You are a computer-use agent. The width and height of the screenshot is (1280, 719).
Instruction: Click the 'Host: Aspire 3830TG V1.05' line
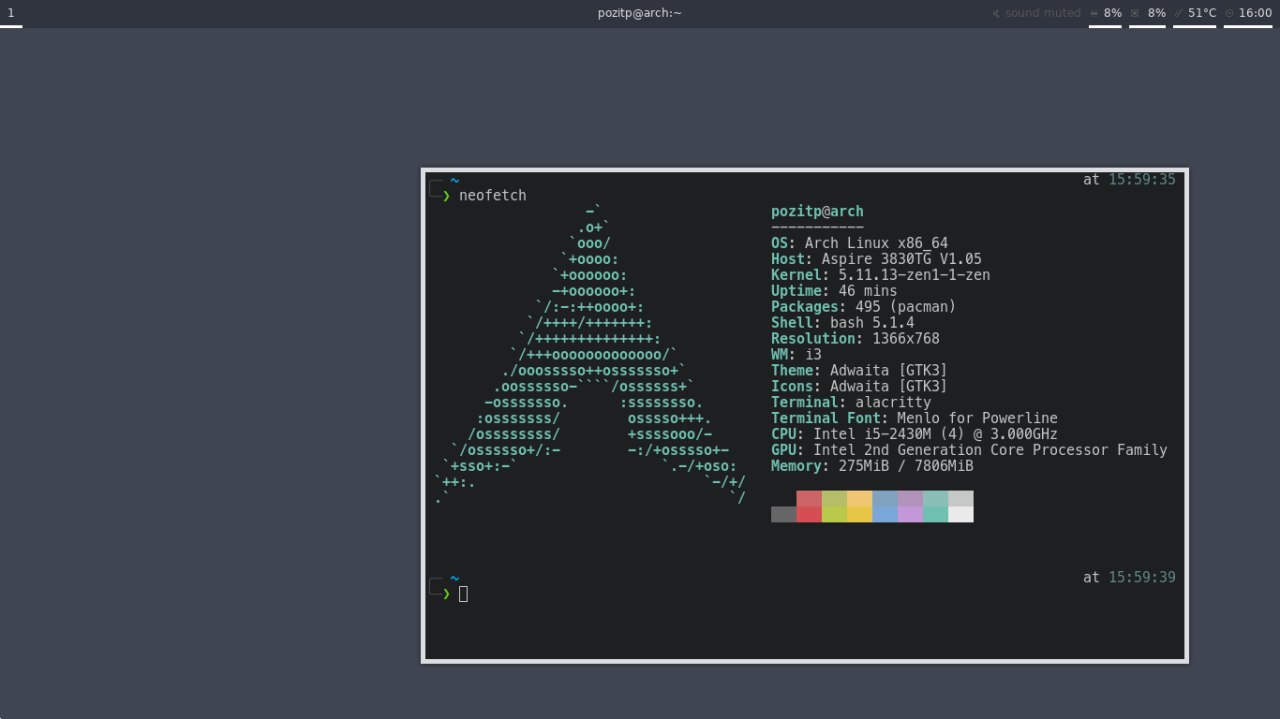(876, 259)
